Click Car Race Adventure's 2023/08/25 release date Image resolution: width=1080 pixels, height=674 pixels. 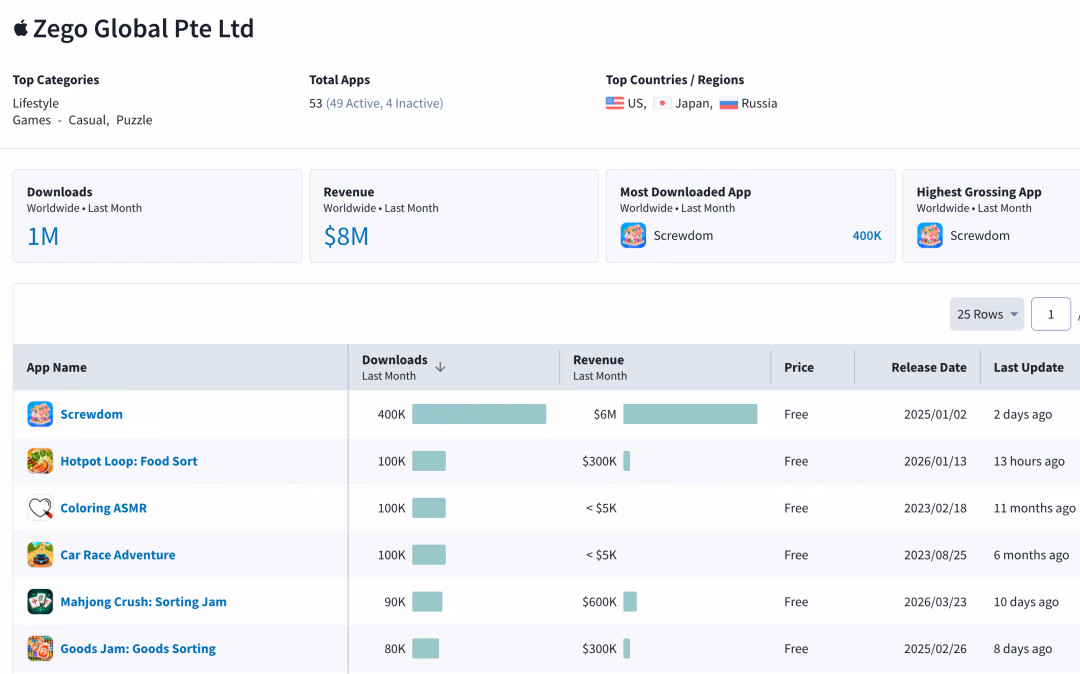click(935, 555)
